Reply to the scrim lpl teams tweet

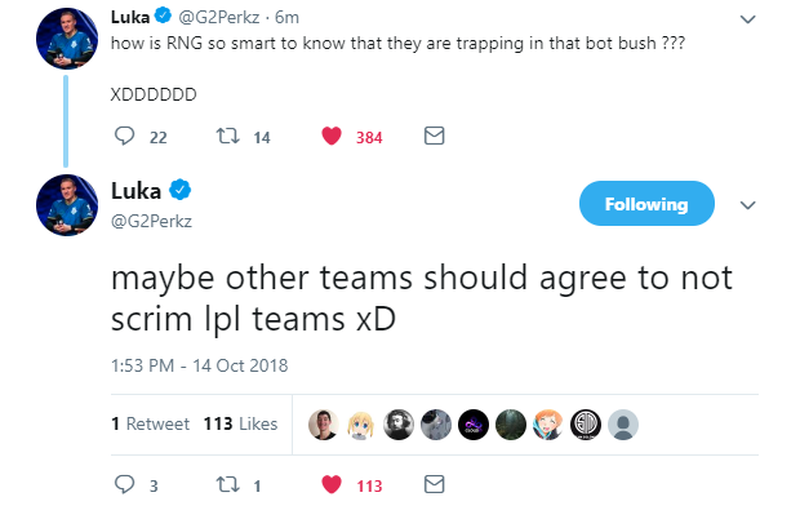pyautogui.click(x=124, y=485)
